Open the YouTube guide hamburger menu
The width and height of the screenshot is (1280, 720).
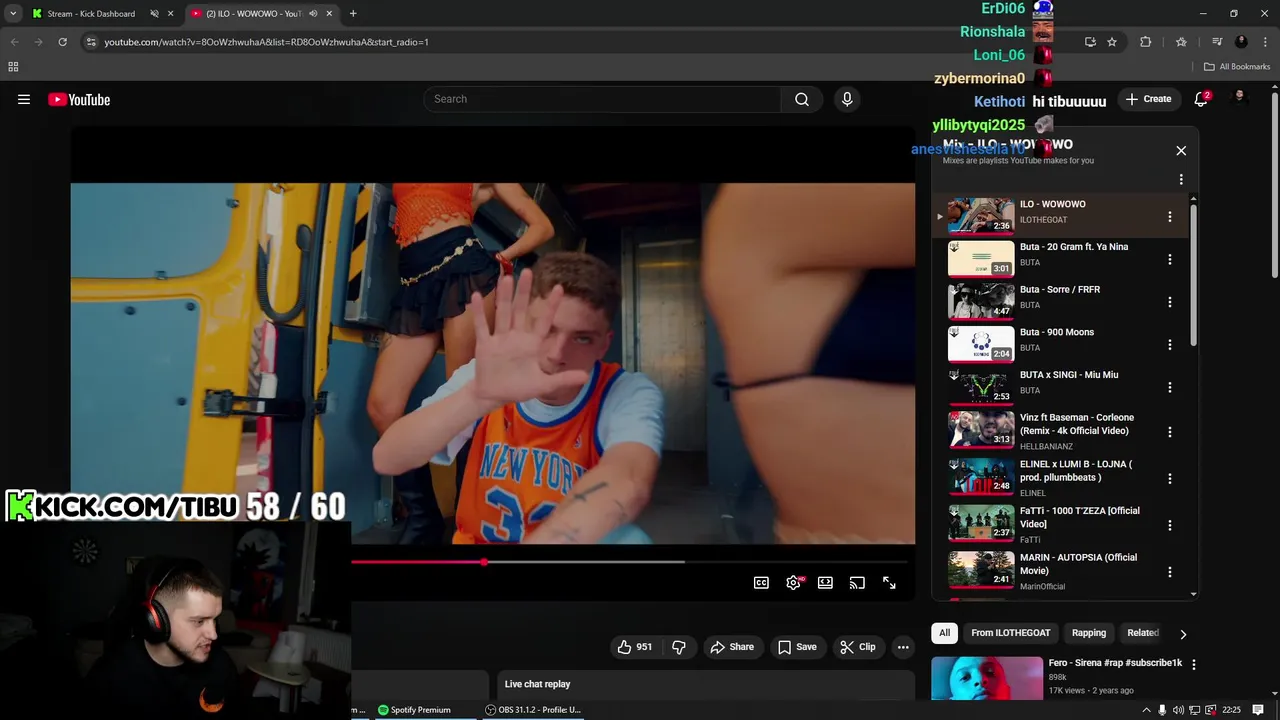tap(24, 99)
